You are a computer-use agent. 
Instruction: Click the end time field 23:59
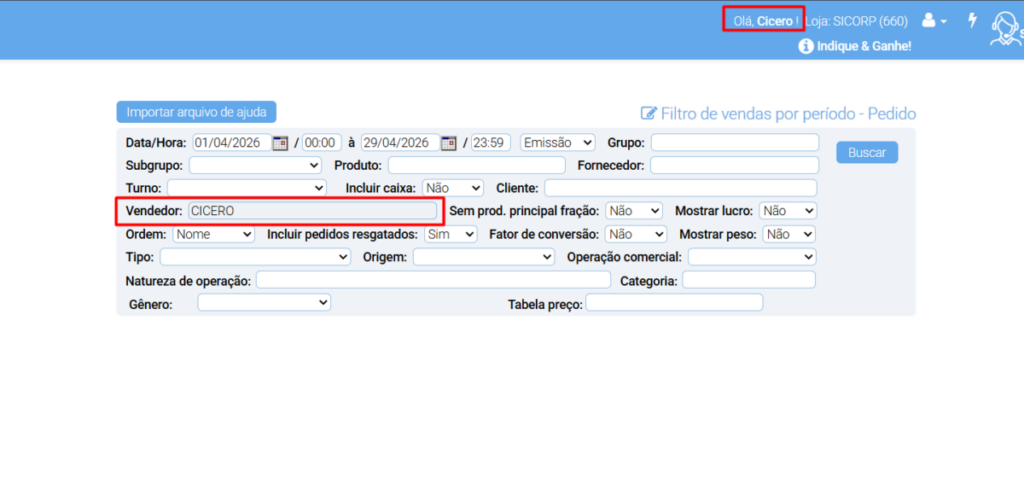(x=491, y=142)
